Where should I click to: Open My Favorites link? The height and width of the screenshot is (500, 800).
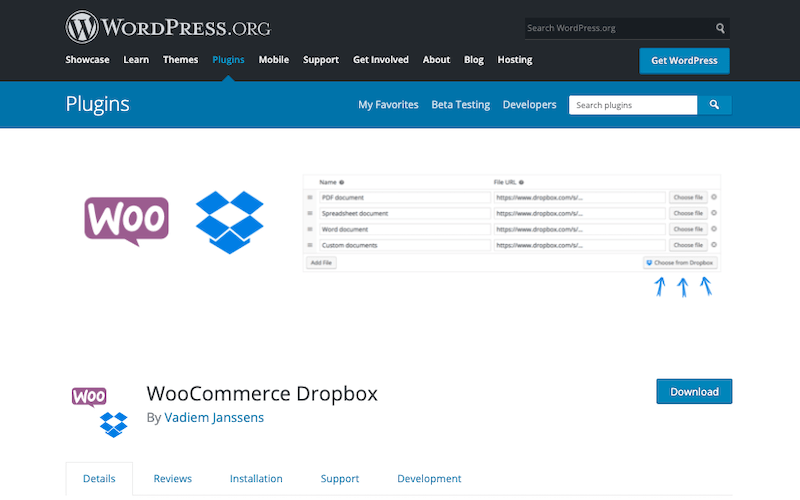388,105
